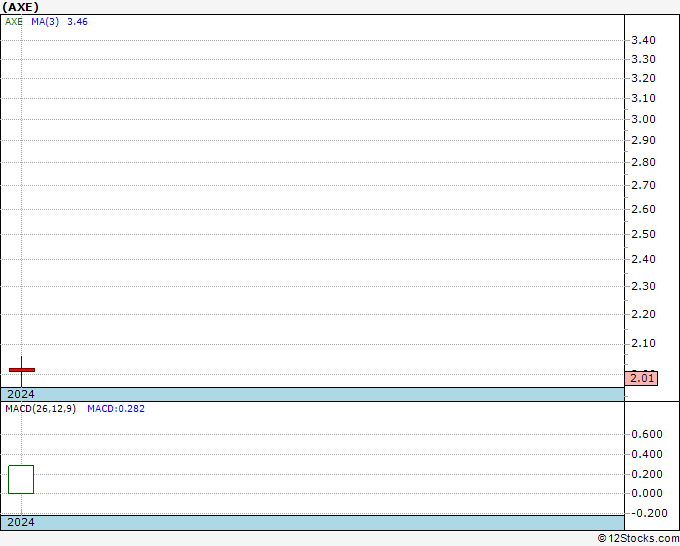Click the MA(3) indicator label
The width and height of the screenshot is (680, 546).
point(45,22)
